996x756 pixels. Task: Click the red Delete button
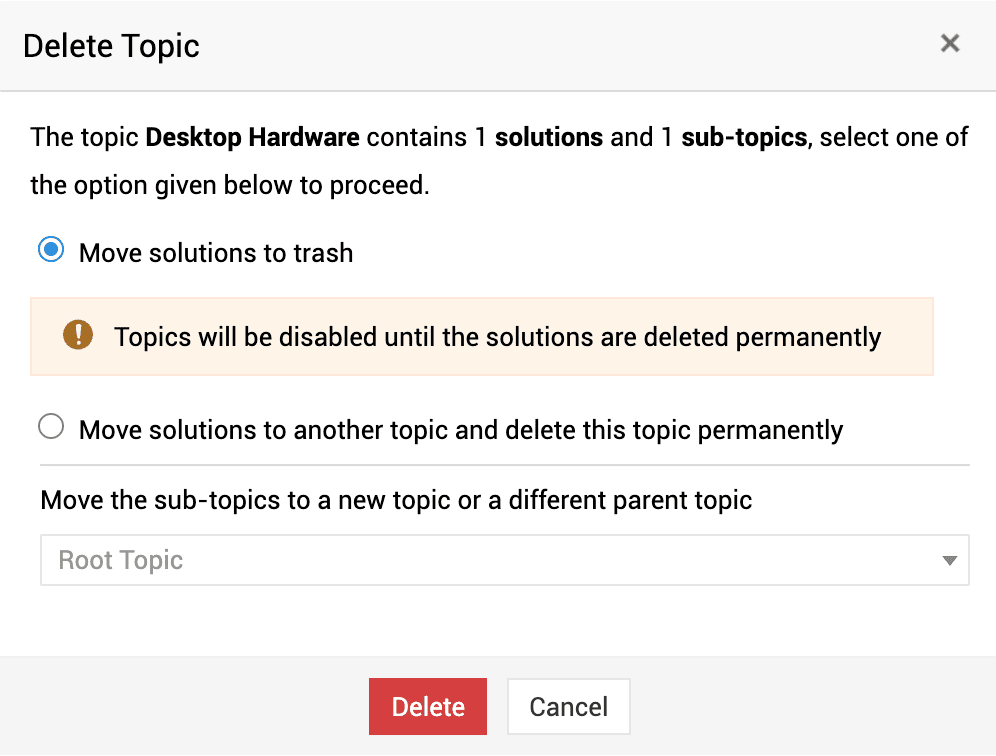point(427,706)
